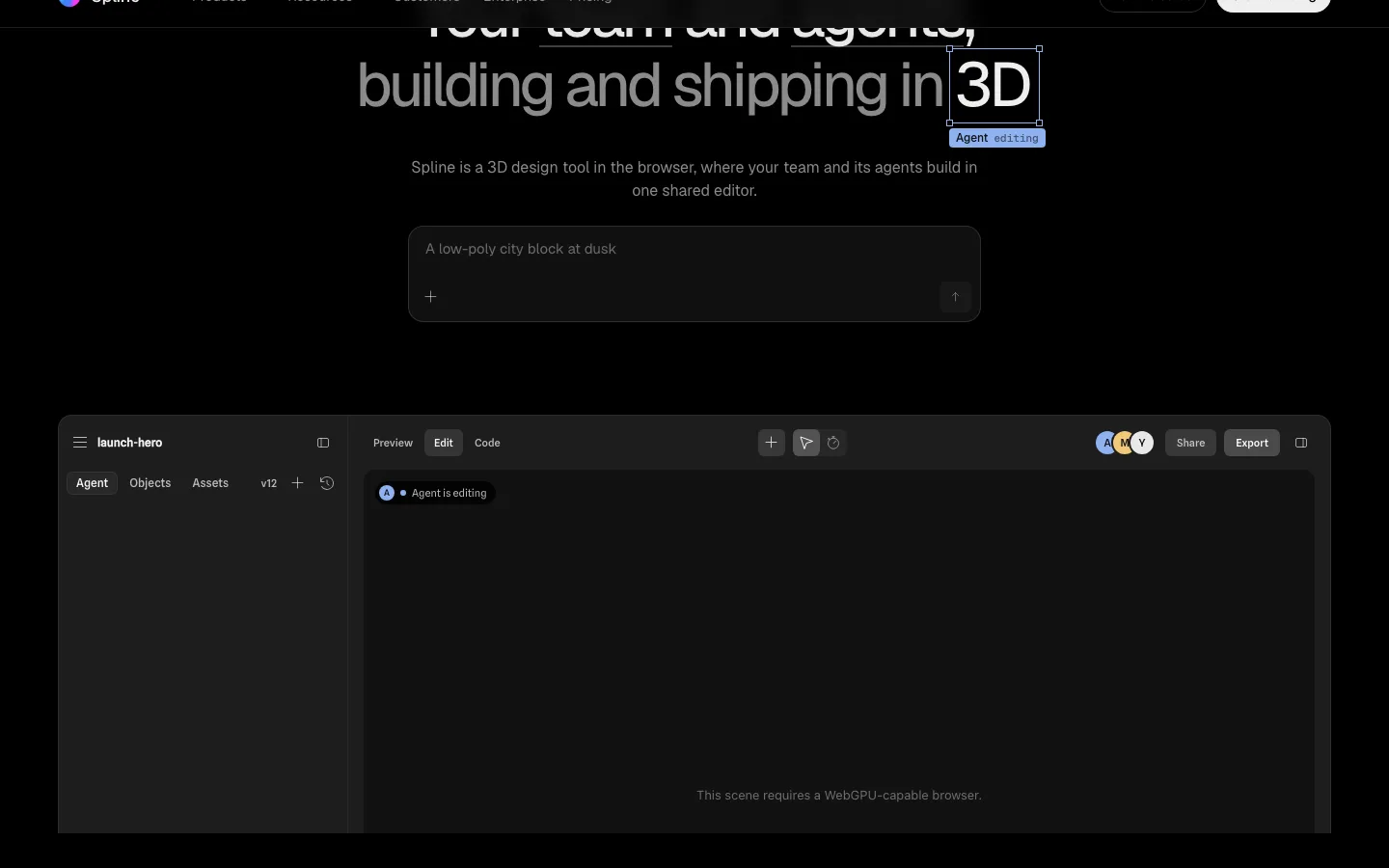Click the plus attach icon in prompt box

[x=431, y=296]
